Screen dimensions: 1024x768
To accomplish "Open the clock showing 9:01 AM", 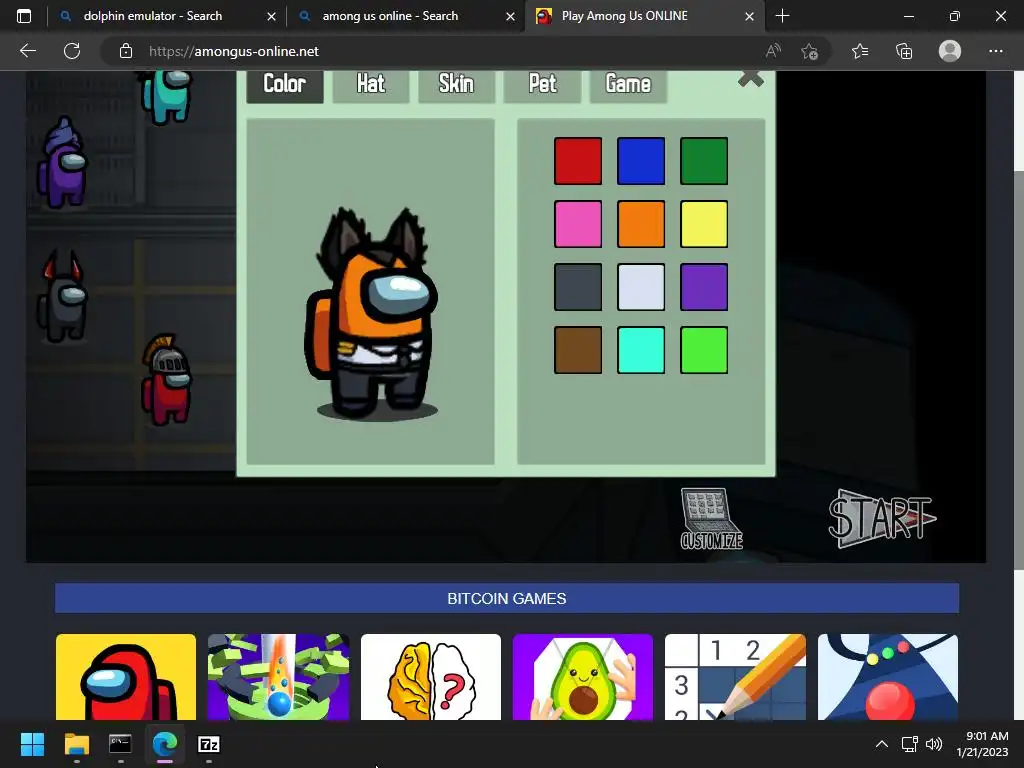I will click(x=983, y=744).
